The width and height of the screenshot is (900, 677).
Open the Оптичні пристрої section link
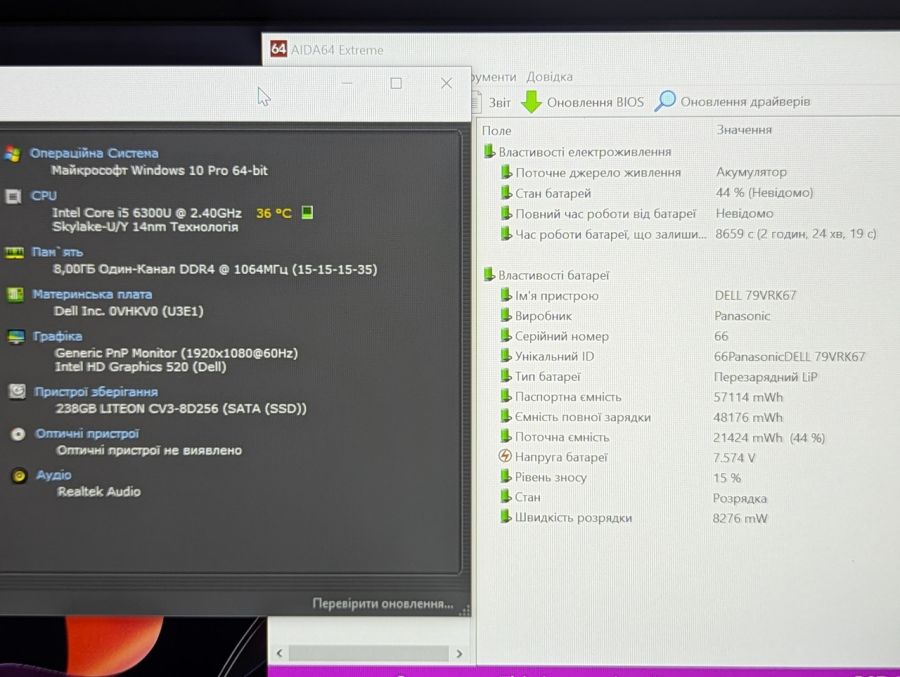click(87, 434)
